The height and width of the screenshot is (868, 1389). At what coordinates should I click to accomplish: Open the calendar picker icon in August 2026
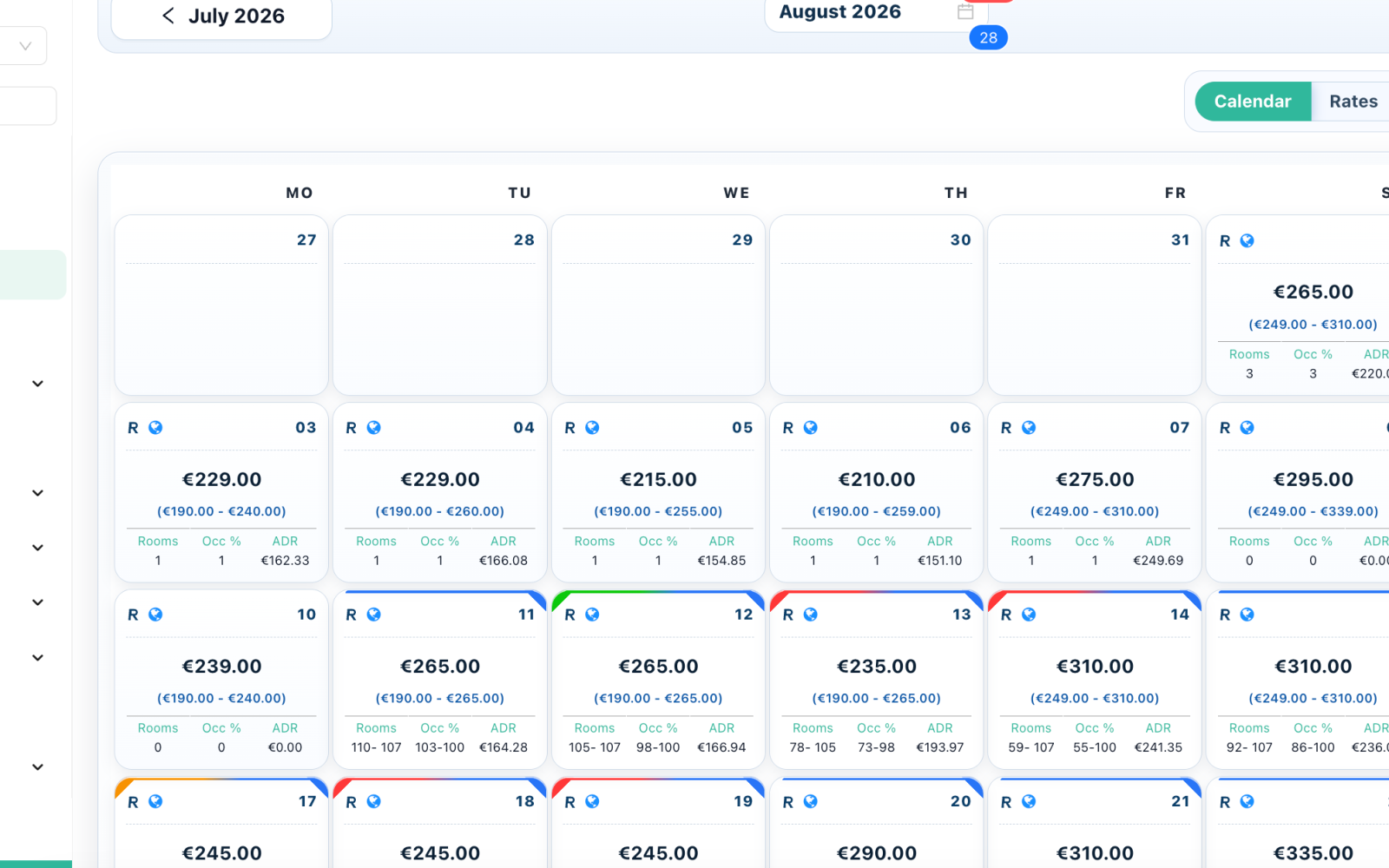point(965,11)
